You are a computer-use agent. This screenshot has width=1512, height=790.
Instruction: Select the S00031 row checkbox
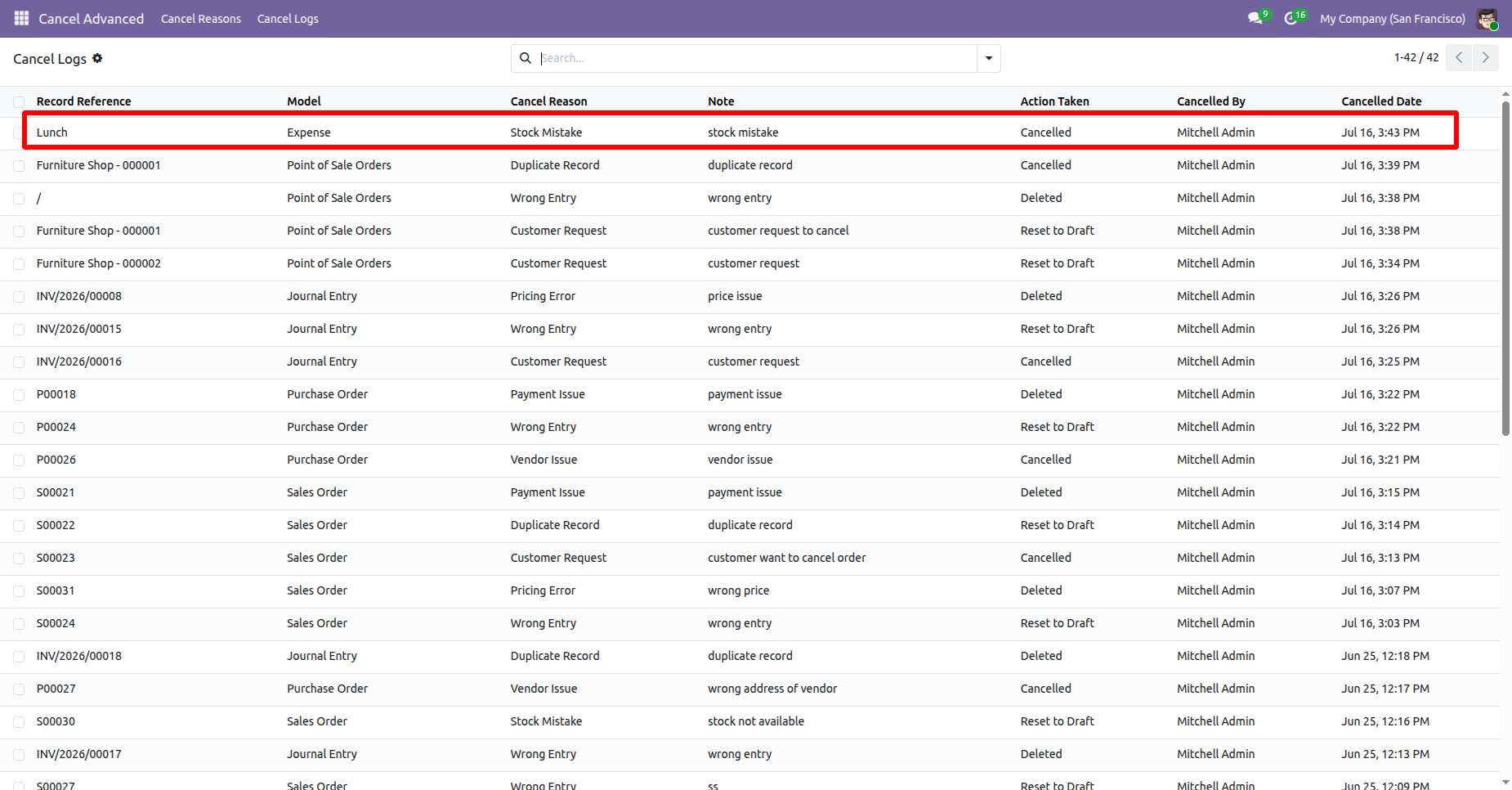tap(19, 590)
